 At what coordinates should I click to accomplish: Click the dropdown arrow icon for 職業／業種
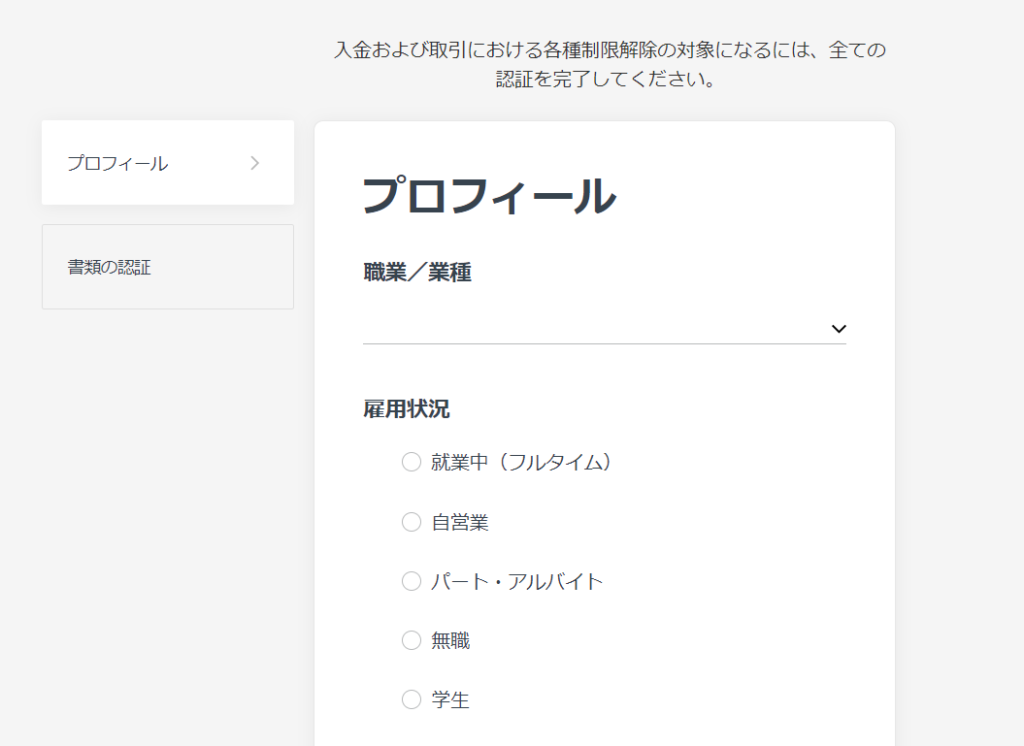click(x=840, y=328)
